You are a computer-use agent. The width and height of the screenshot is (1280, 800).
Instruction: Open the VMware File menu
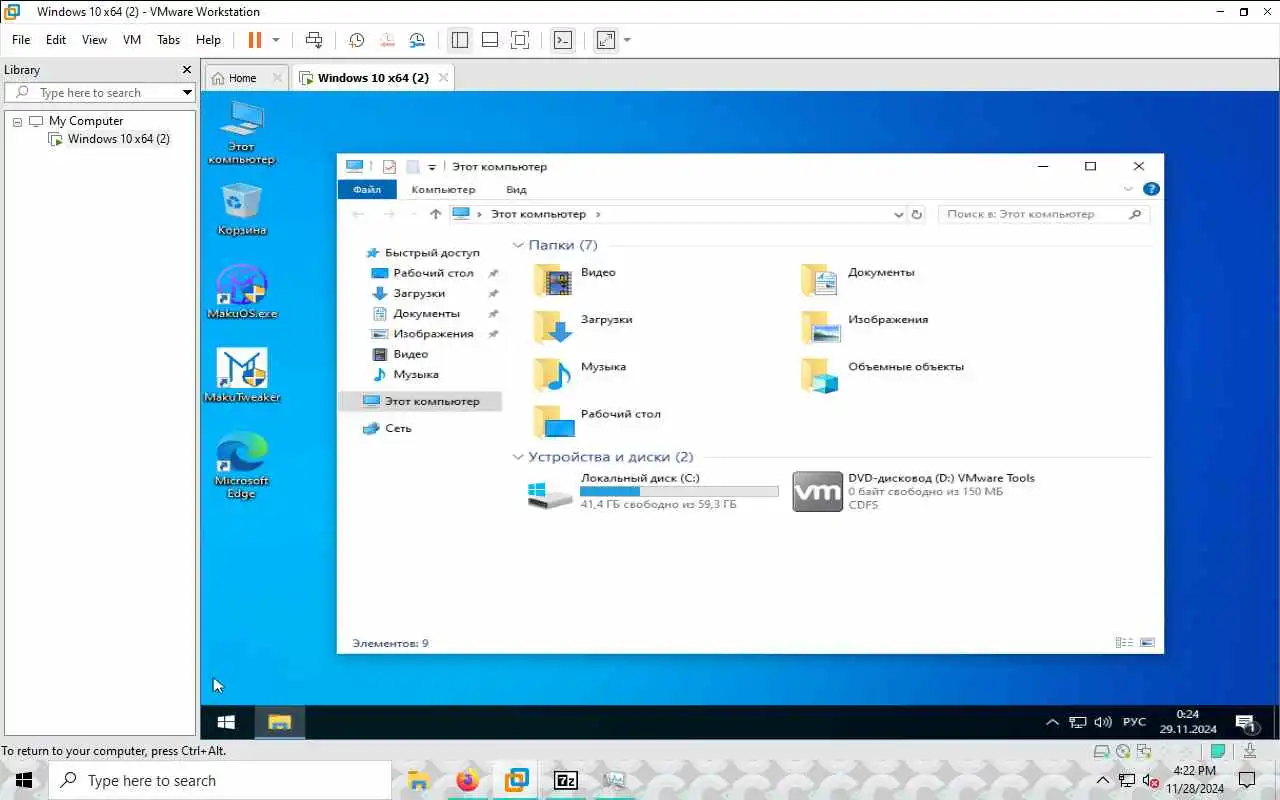coord(21,40)
